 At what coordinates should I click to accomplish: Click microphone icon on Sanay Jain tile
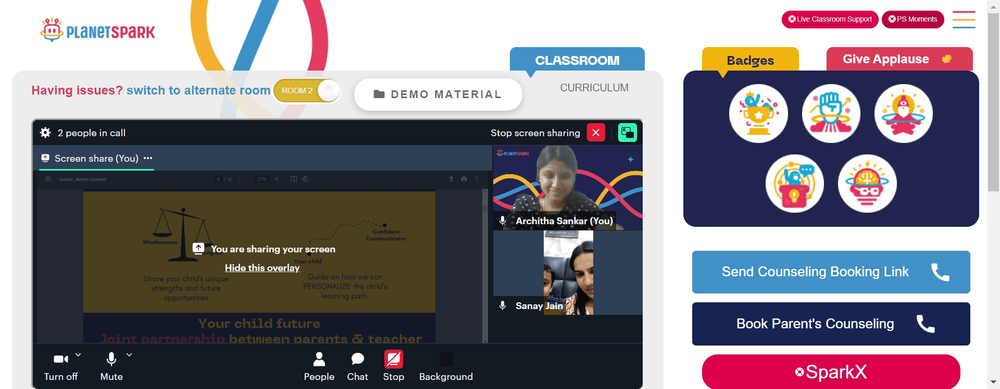point(503,305)
